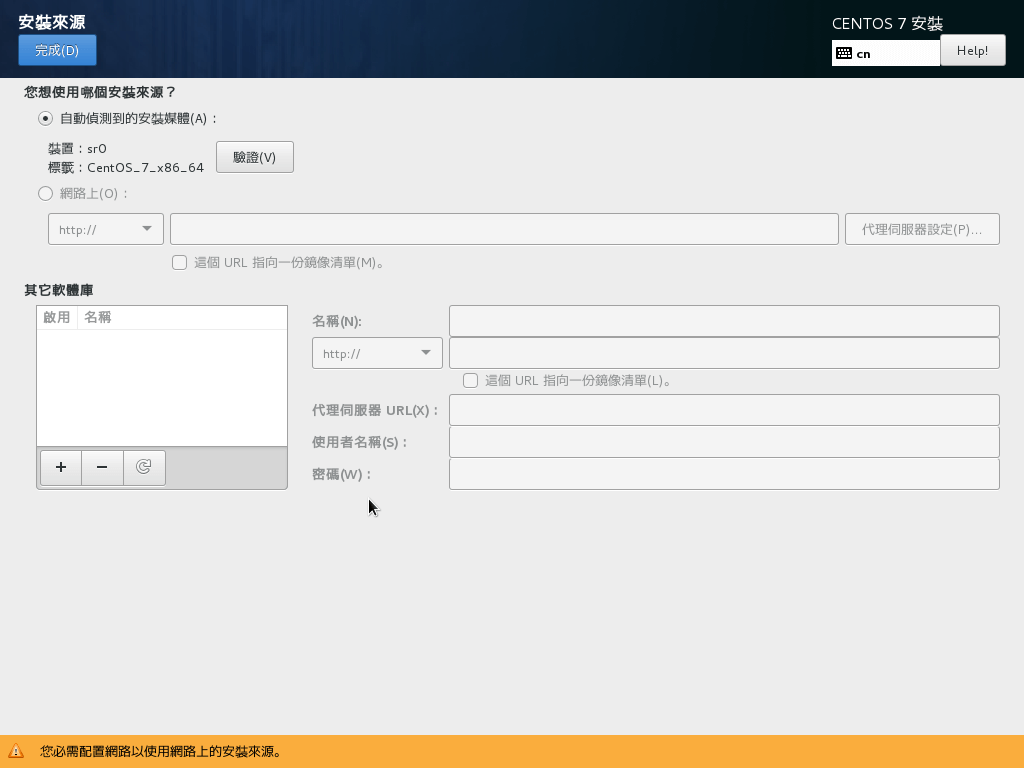The width and height of the screenshot is (1024, 768).
Task: Click the 驗證(V) verify button
Action: [x=255, y=157]
